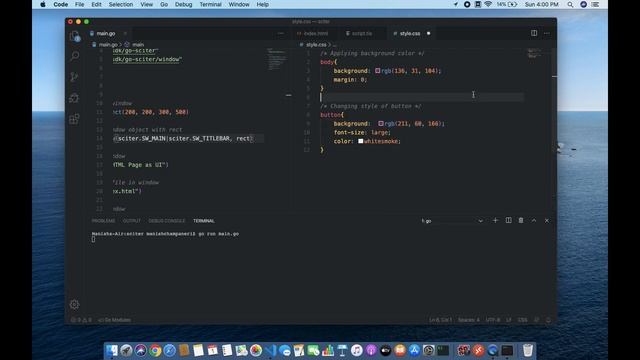Viewport: 640px width, 360px height.
Task: Open More Actions for right editor group
Action: pyautogui.click(x=547, y=33)
